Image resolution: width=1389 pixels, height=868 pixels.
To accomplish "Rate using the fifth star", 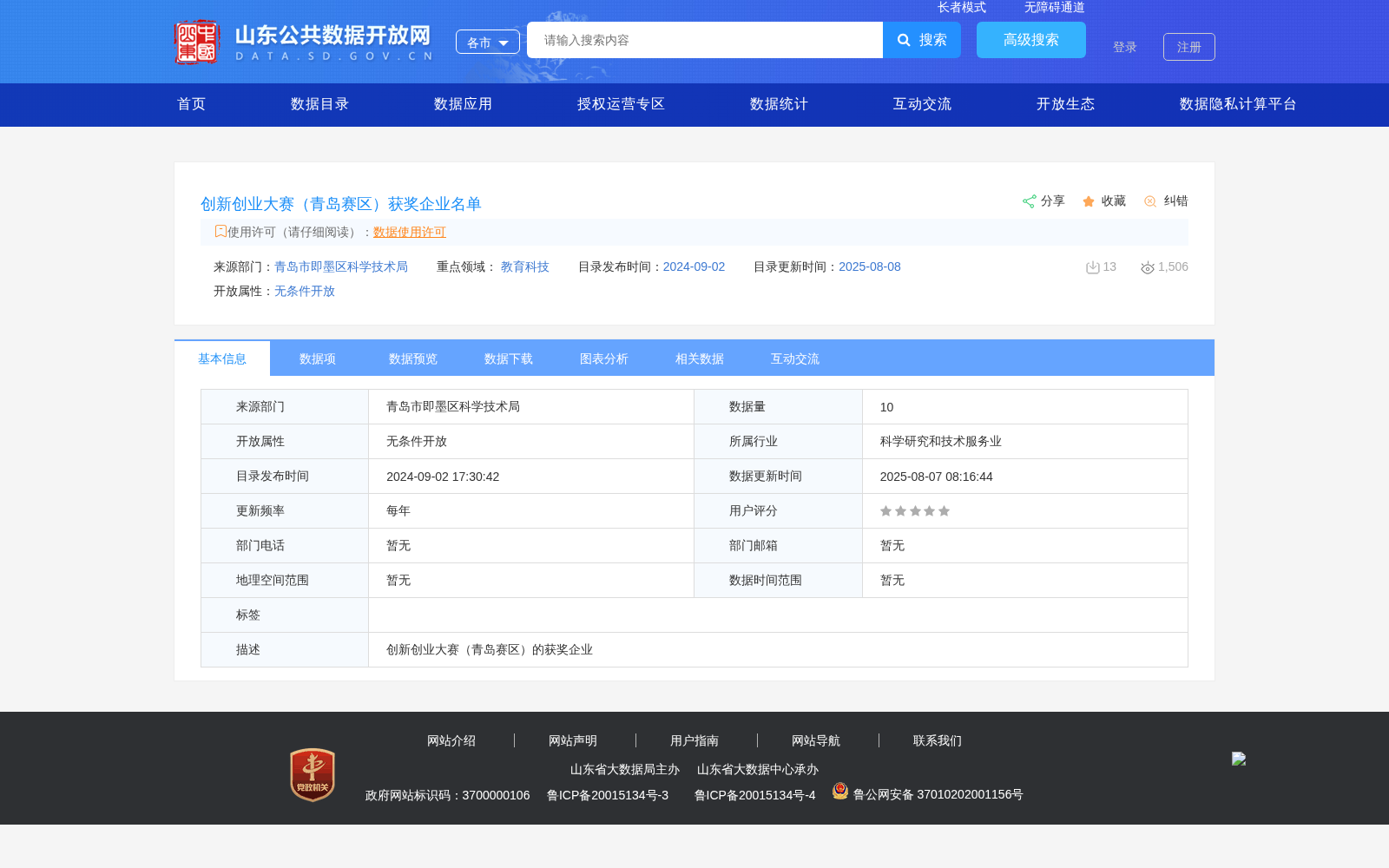I will click(x=945, y=511).
